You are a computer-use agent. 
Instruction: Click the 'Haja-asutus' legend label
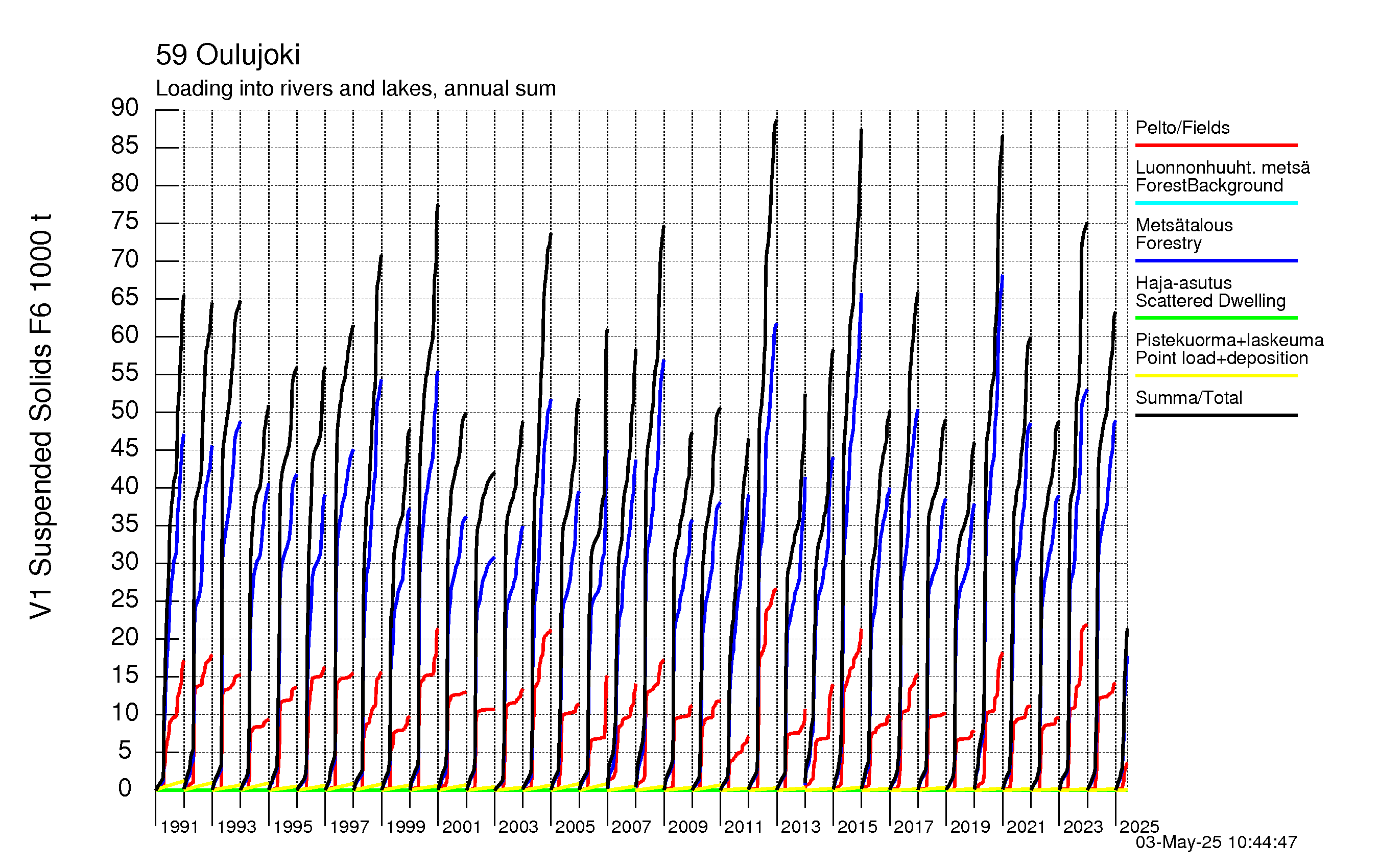coord(1183,283)
